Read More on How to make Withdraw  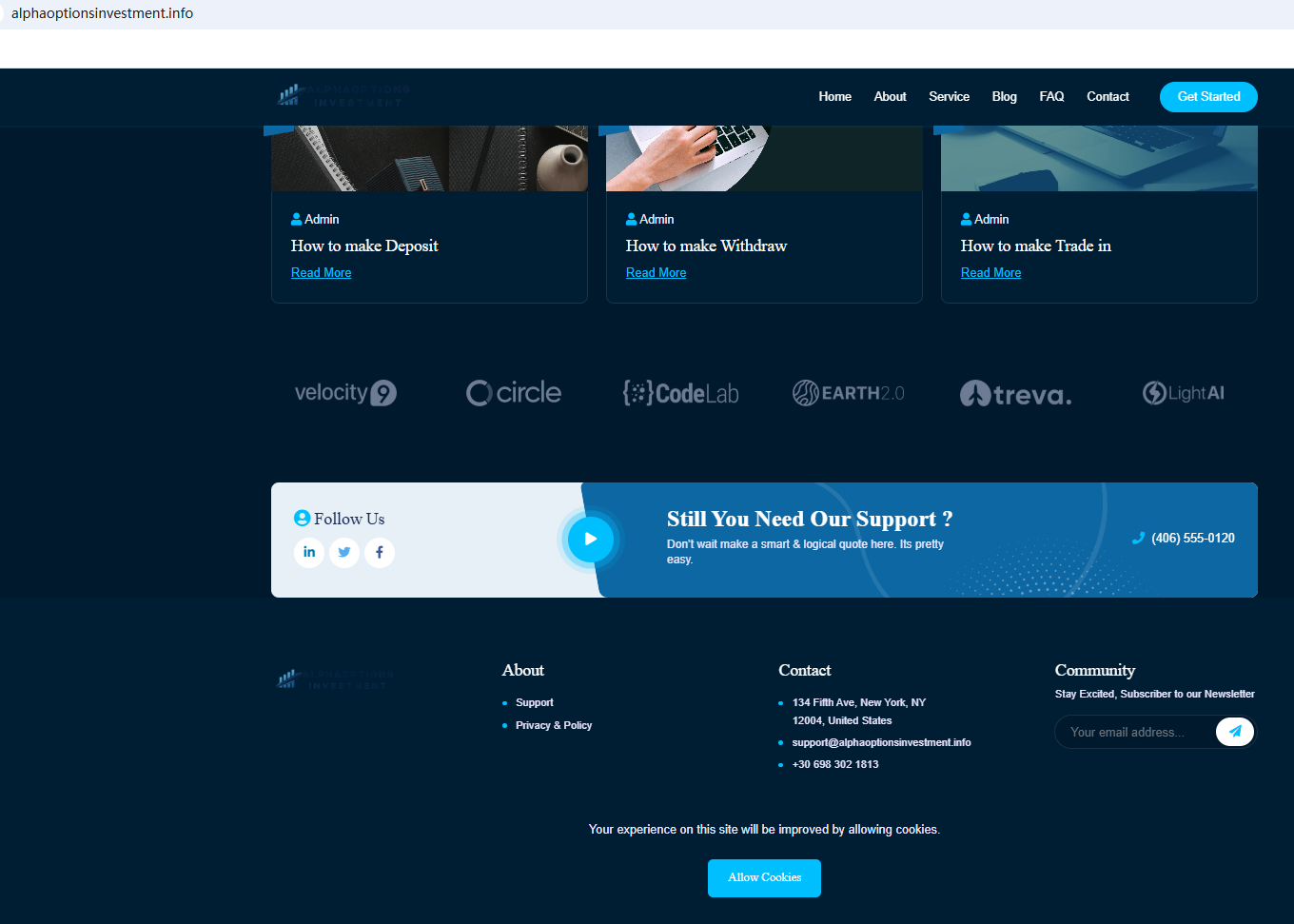pos(657,273)
